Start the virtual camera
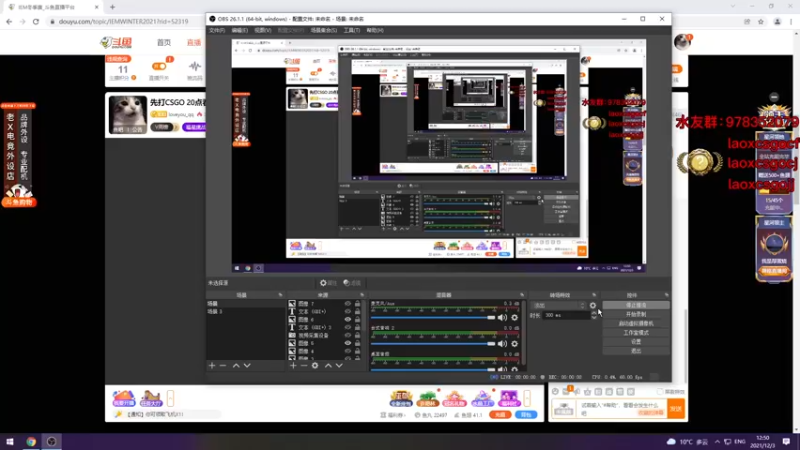This screenshot has height=450, width=800. 636,323
